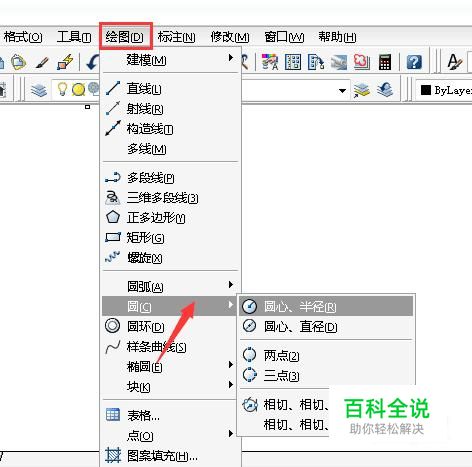The width and height of the screenshot is (472, 467).
Task: Click the undo arrow icon
Action: (x=93, y=62)
